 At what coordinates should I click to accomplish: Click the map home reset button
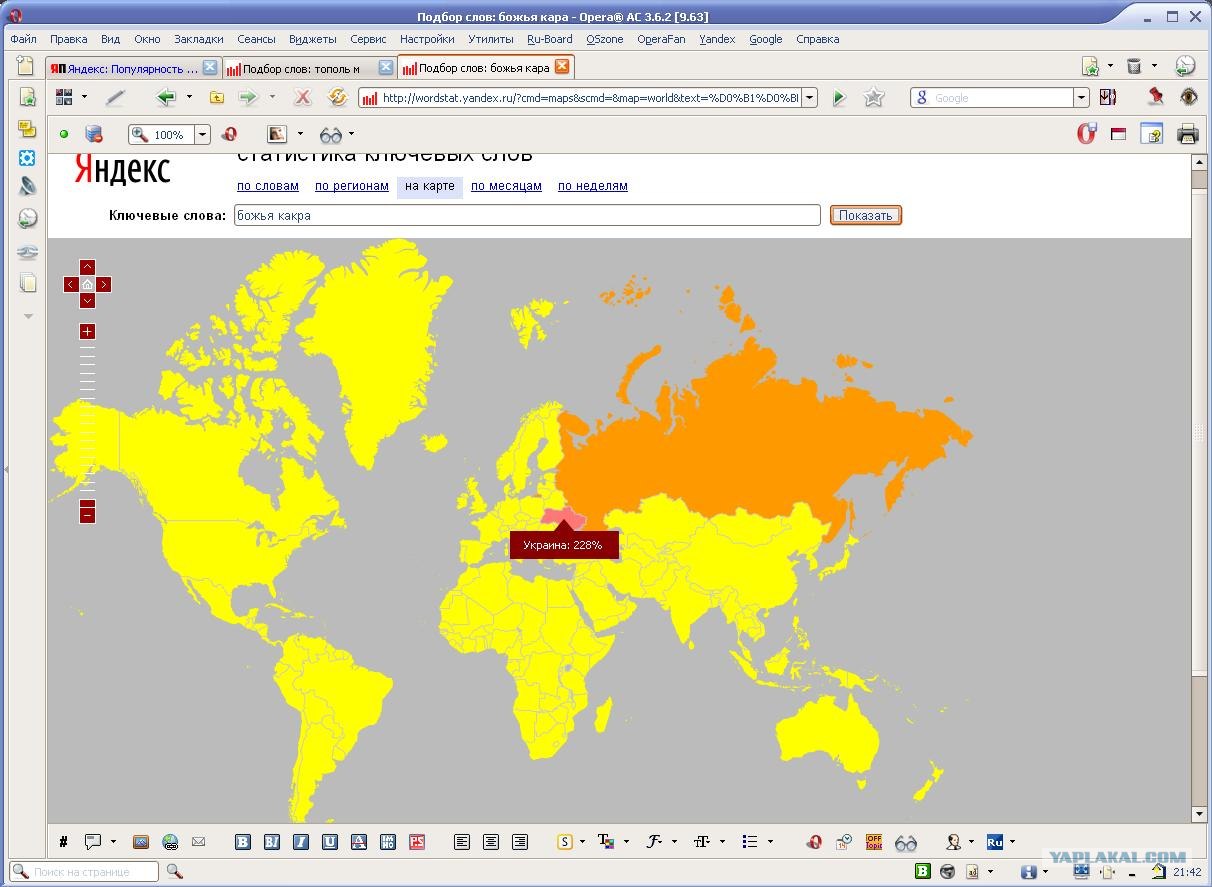88,284
